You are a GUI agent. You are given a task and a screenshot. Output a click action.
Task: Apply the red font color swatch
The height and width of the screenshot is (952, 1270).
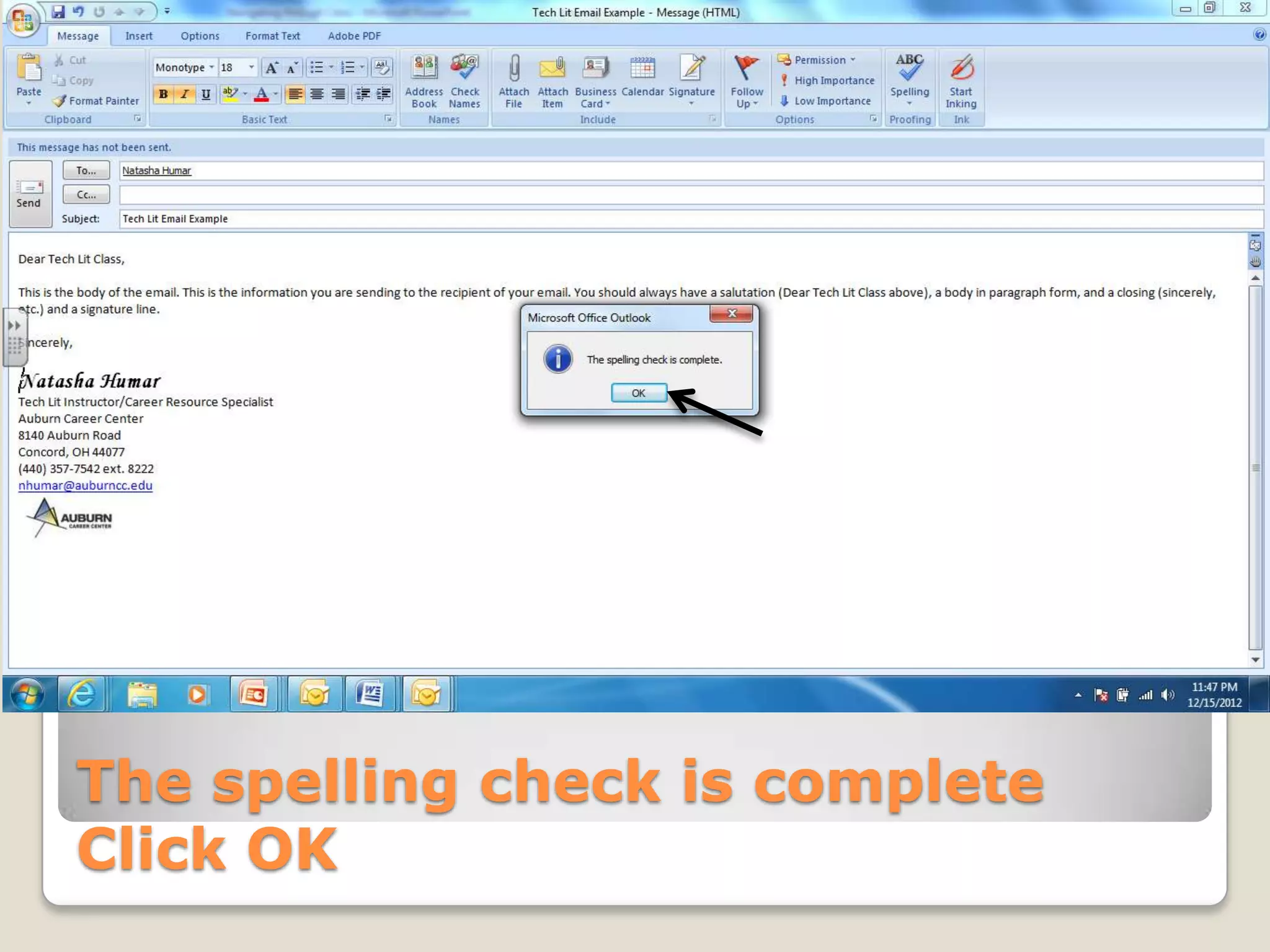click(x=262, y=94)
